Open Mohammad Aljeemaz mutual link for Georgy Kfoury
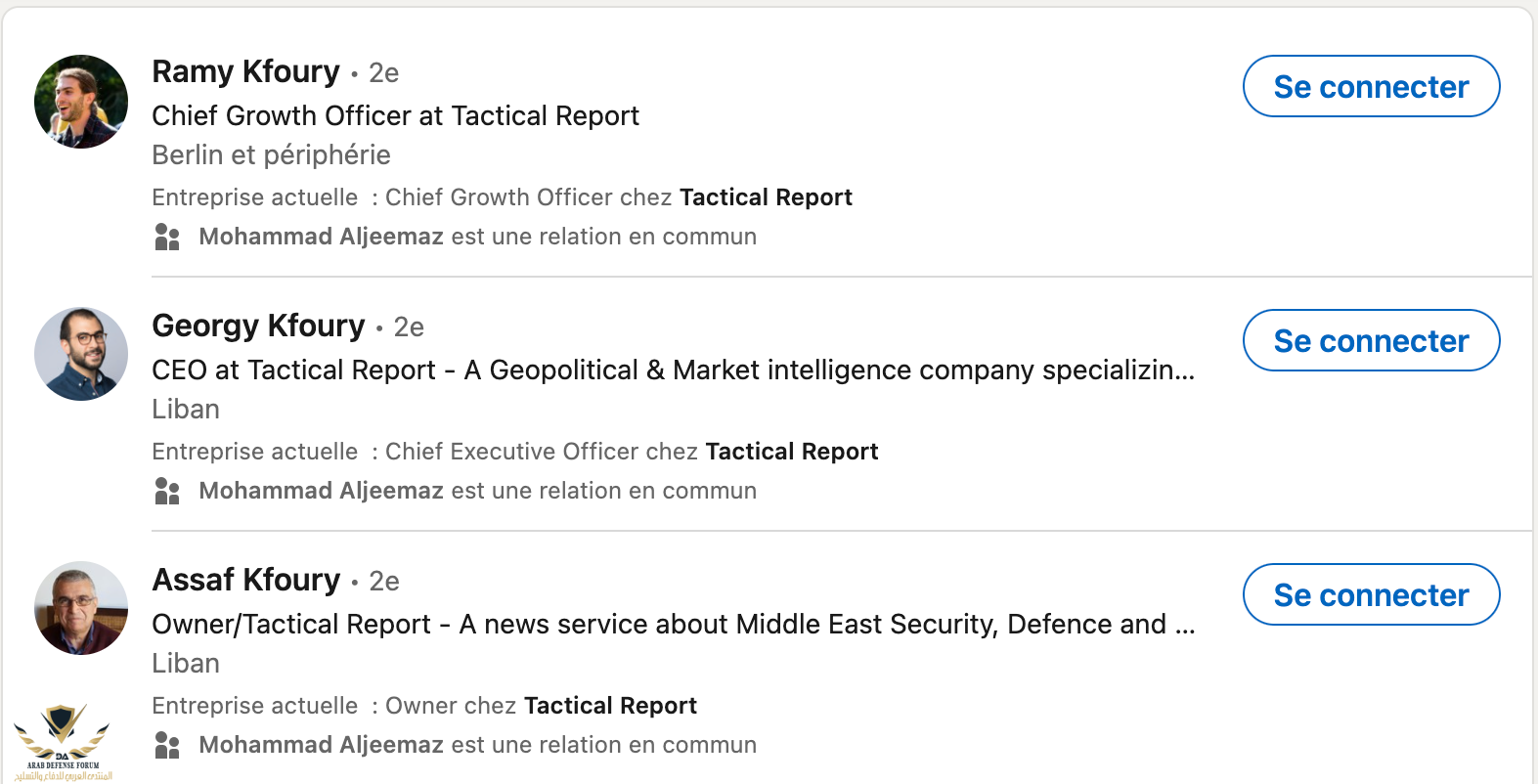Image resolution: width=1538 pixels, height=784 pixels. pos(322,491)
